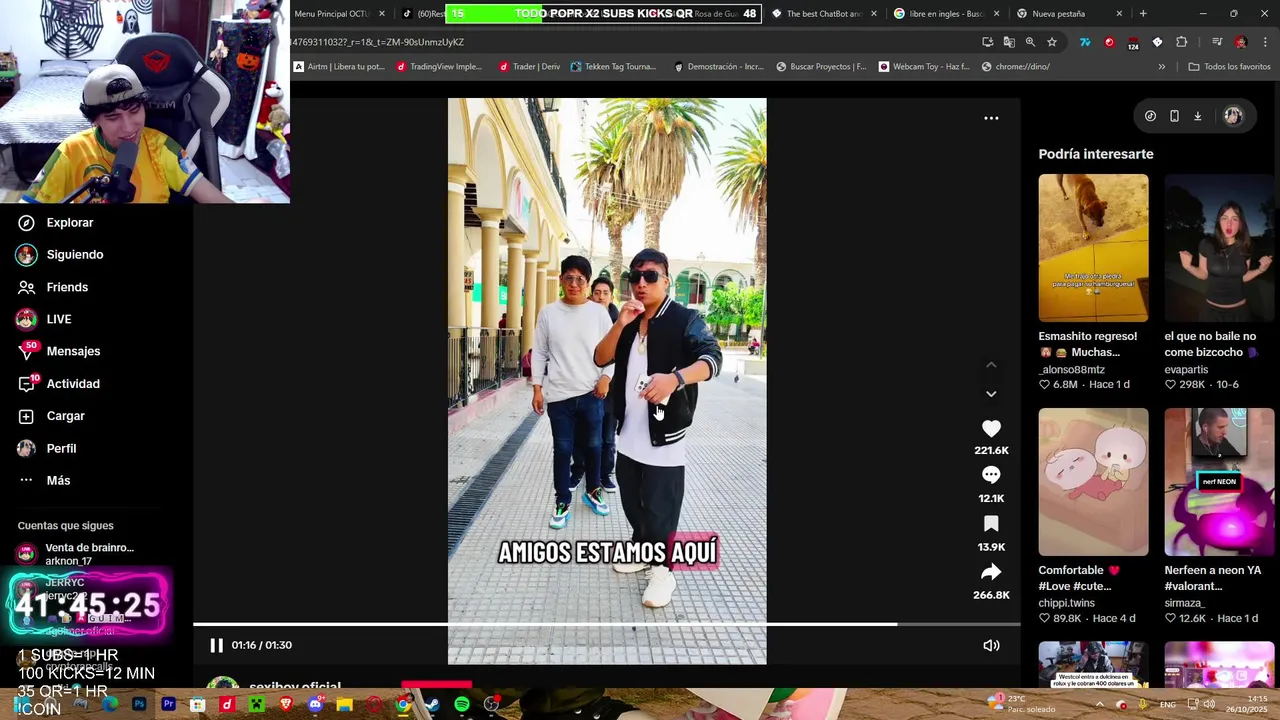Open the Extensions puzzle icon
This screenshot has height=720, width=1280.
point(1181,42)
